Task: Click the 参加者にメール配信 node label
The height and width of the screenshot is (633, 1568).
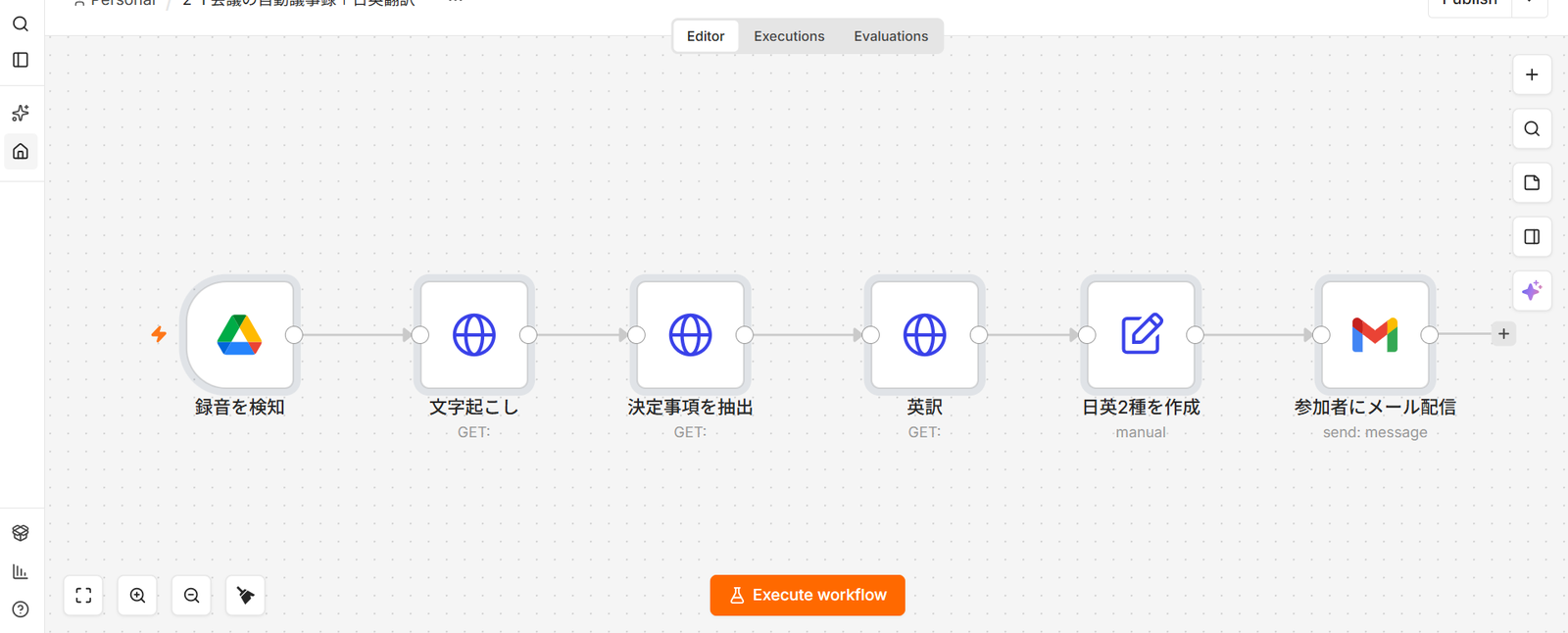Action: [1375, 407]
